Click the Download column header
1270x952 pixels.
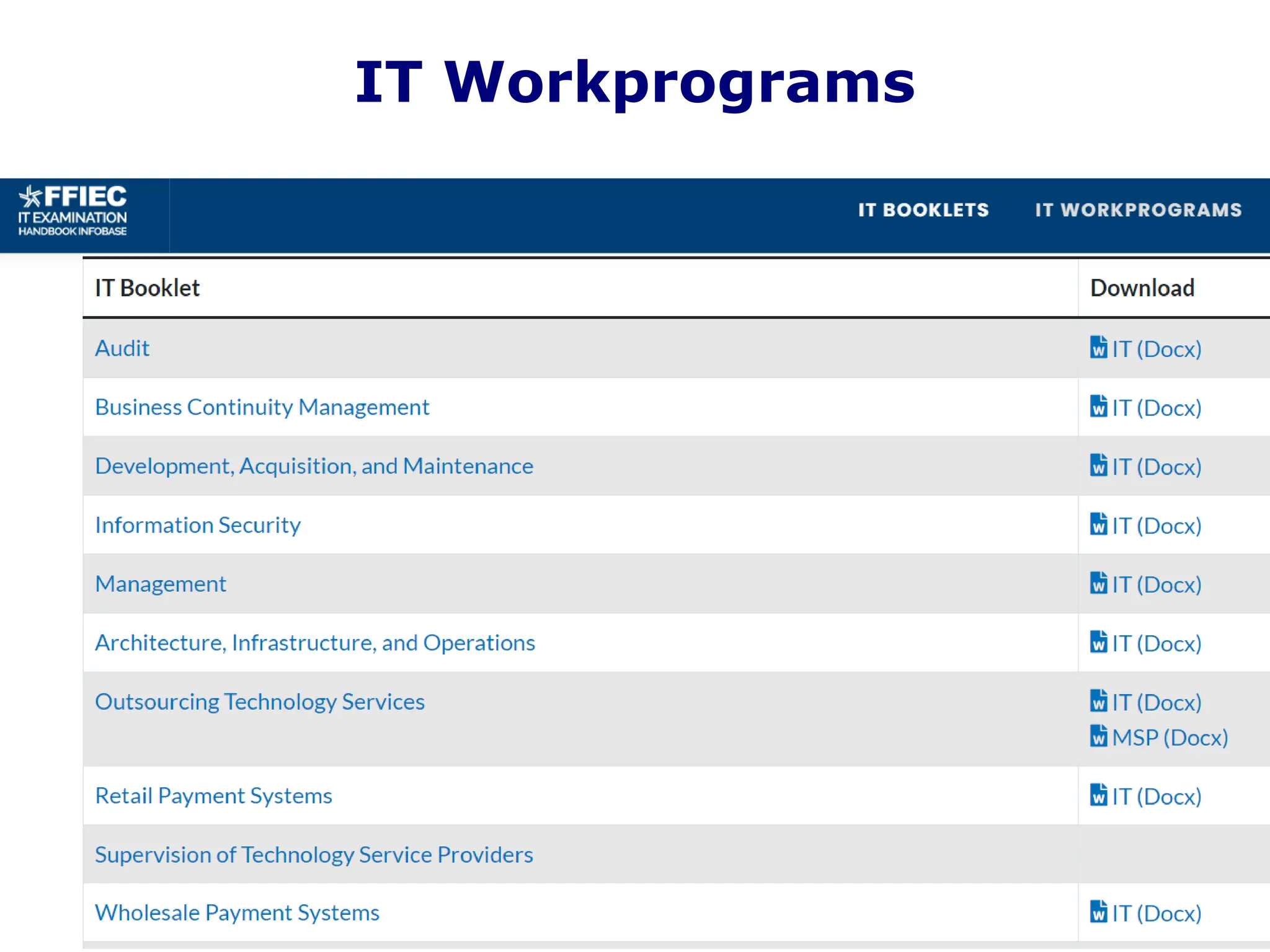point(1142,288)
